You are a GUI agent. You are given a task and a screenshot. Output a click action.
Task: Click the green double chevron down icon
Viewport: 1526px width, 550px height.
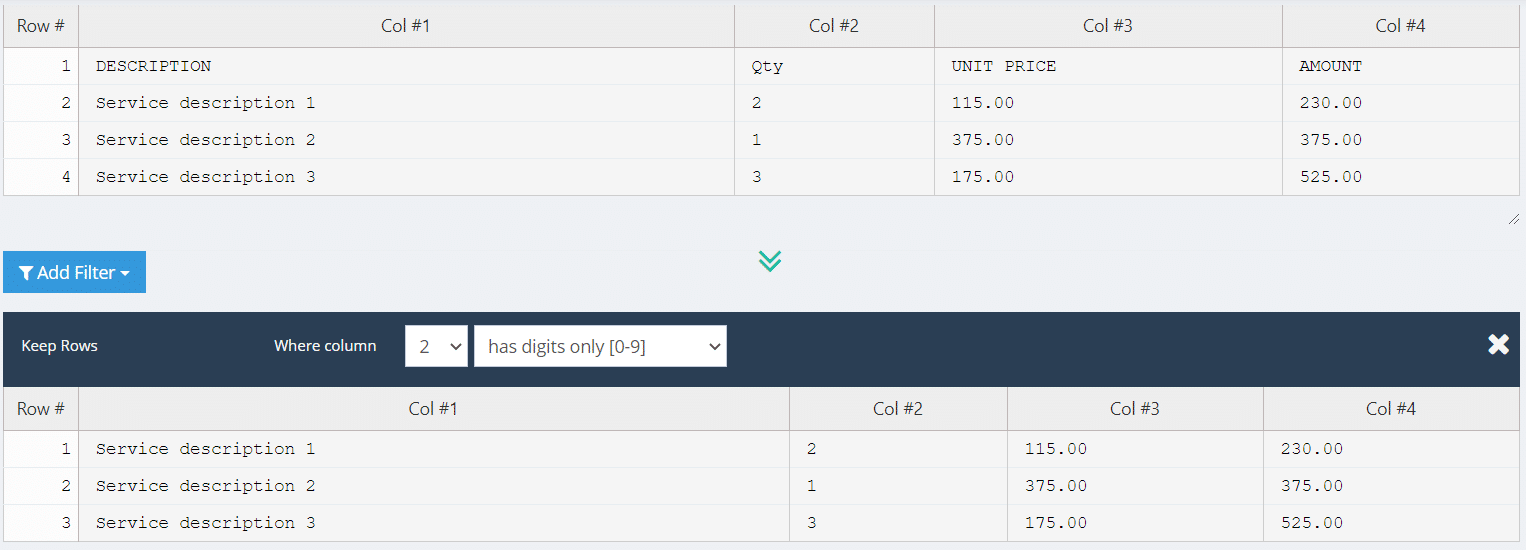pyautogui.click(x=769, y=261)
